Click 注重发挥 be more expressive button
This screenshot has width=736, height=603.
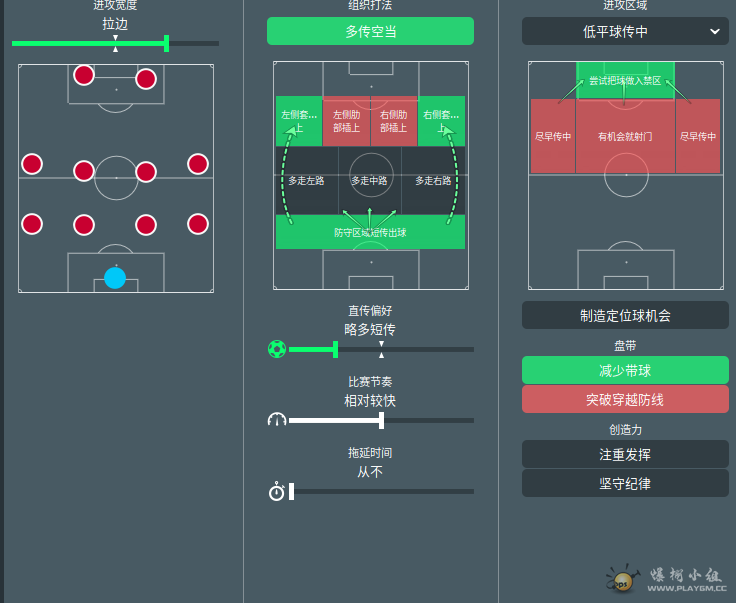[x=625, y=454]
